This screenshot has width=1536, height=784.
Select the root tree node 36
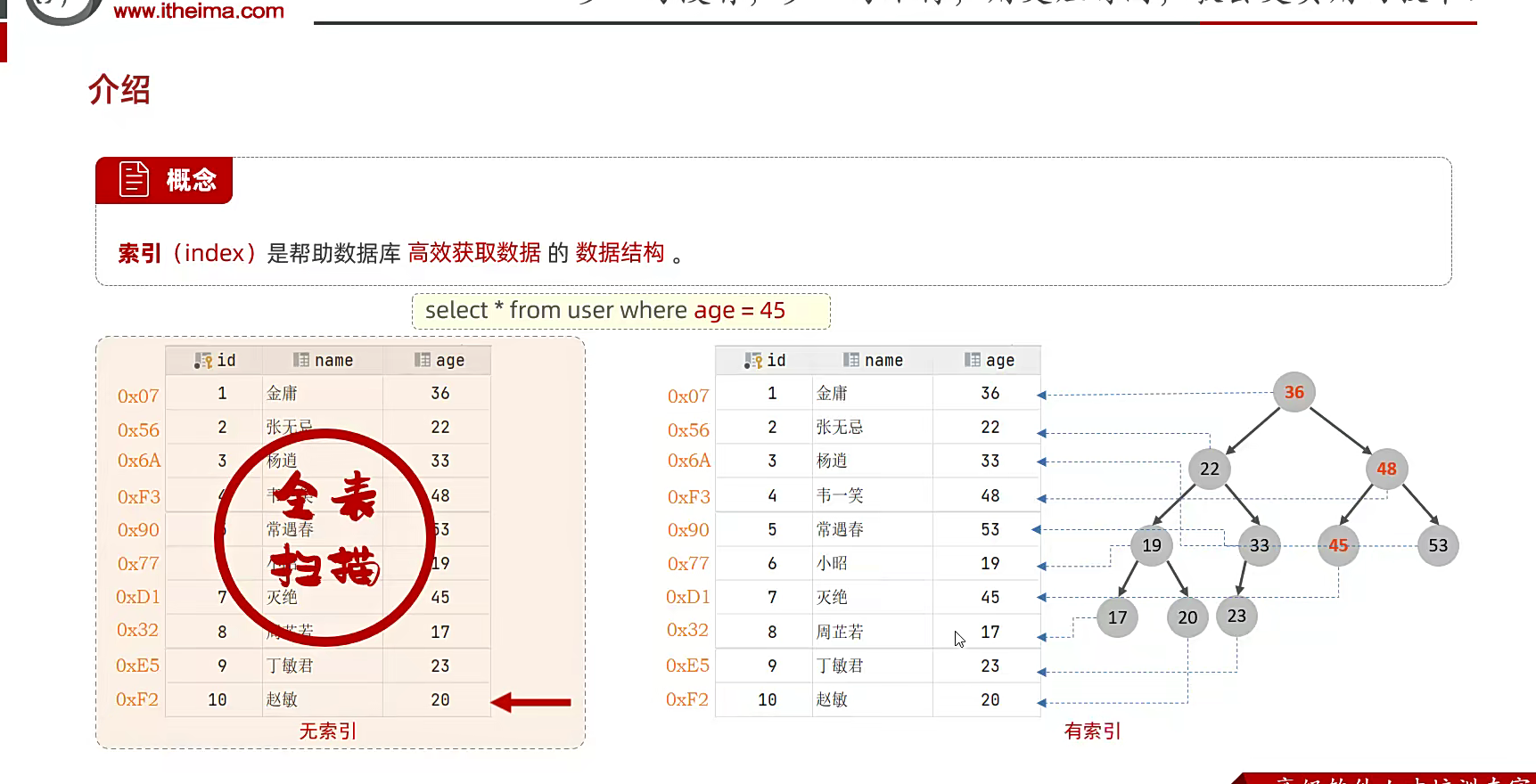tap(1294, 392)
